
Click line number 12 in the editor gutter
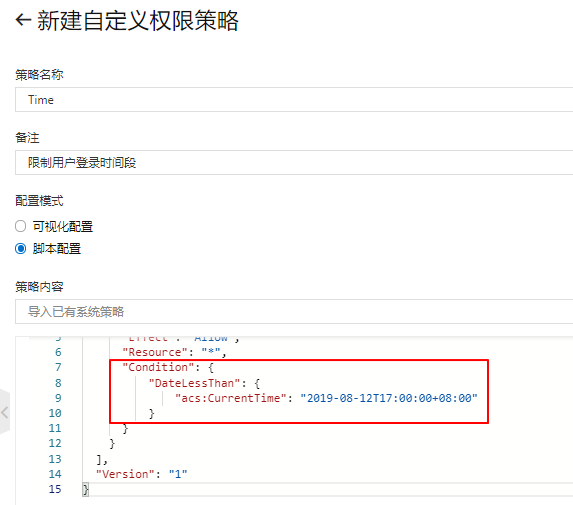click(x=55, y=443)
